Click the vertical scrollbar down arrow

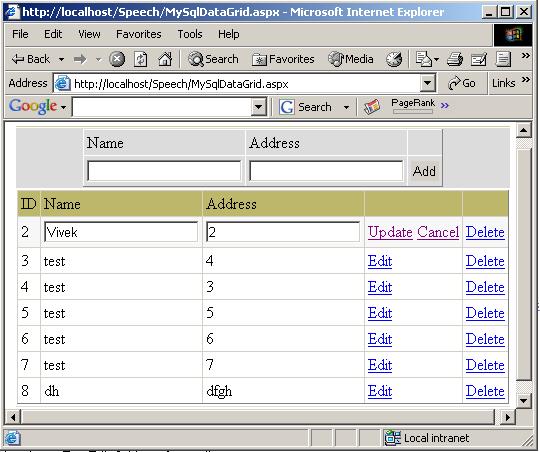pyautogui.click(x=523, y=400)
